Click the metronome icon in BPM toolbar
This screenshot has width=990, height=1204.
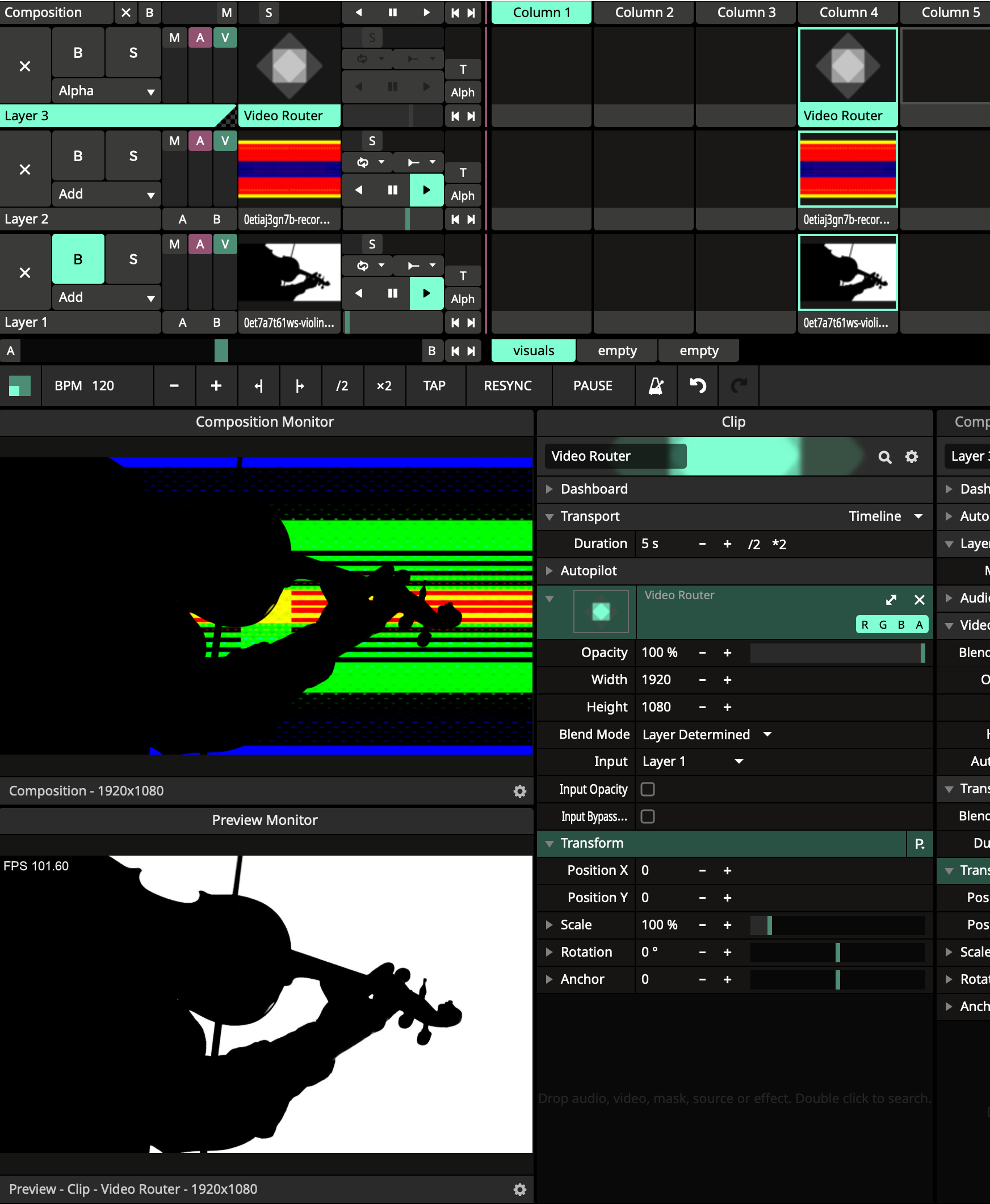(656, 386)
